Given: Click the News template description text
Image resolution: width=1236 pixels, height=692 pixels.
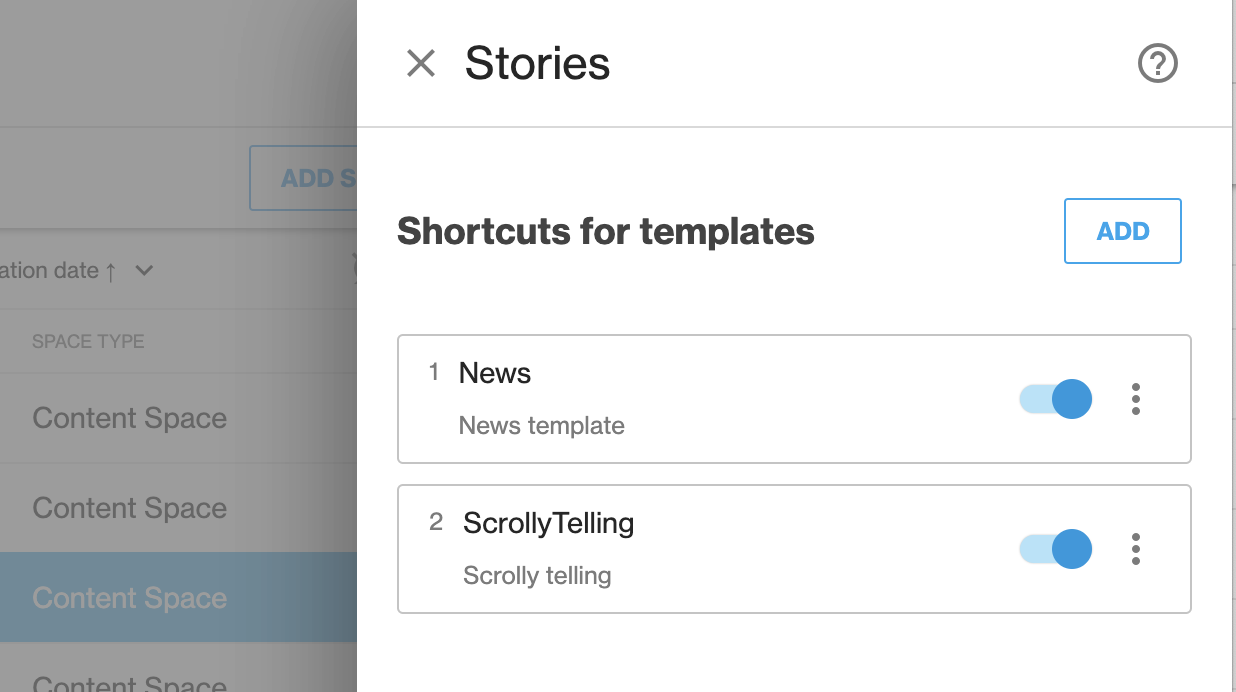Looking at the screenshot, I should click(542, 426).
